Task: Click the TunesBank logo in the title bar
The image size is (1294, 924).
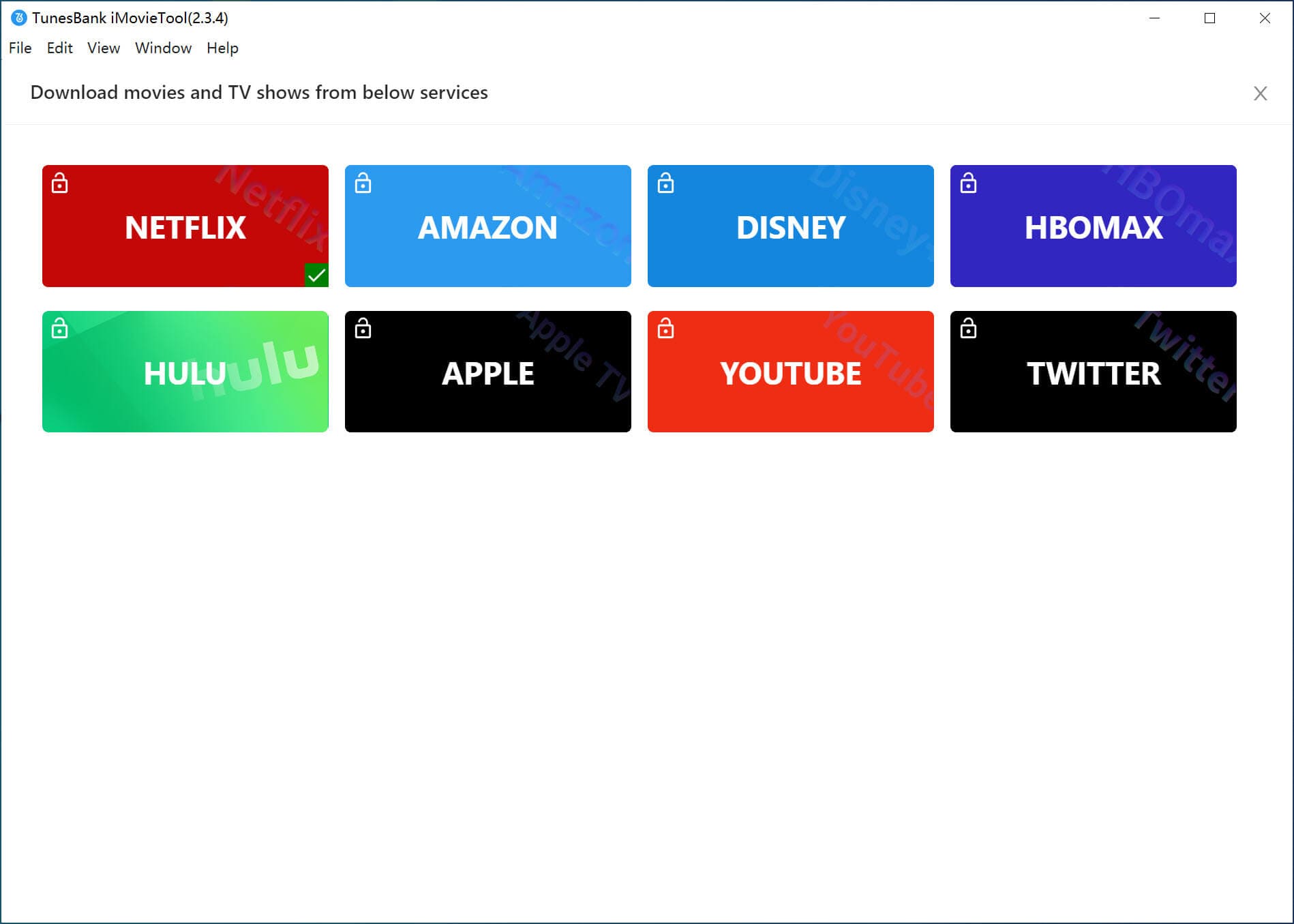Action: pyautogui.click(x=19, y=18)
